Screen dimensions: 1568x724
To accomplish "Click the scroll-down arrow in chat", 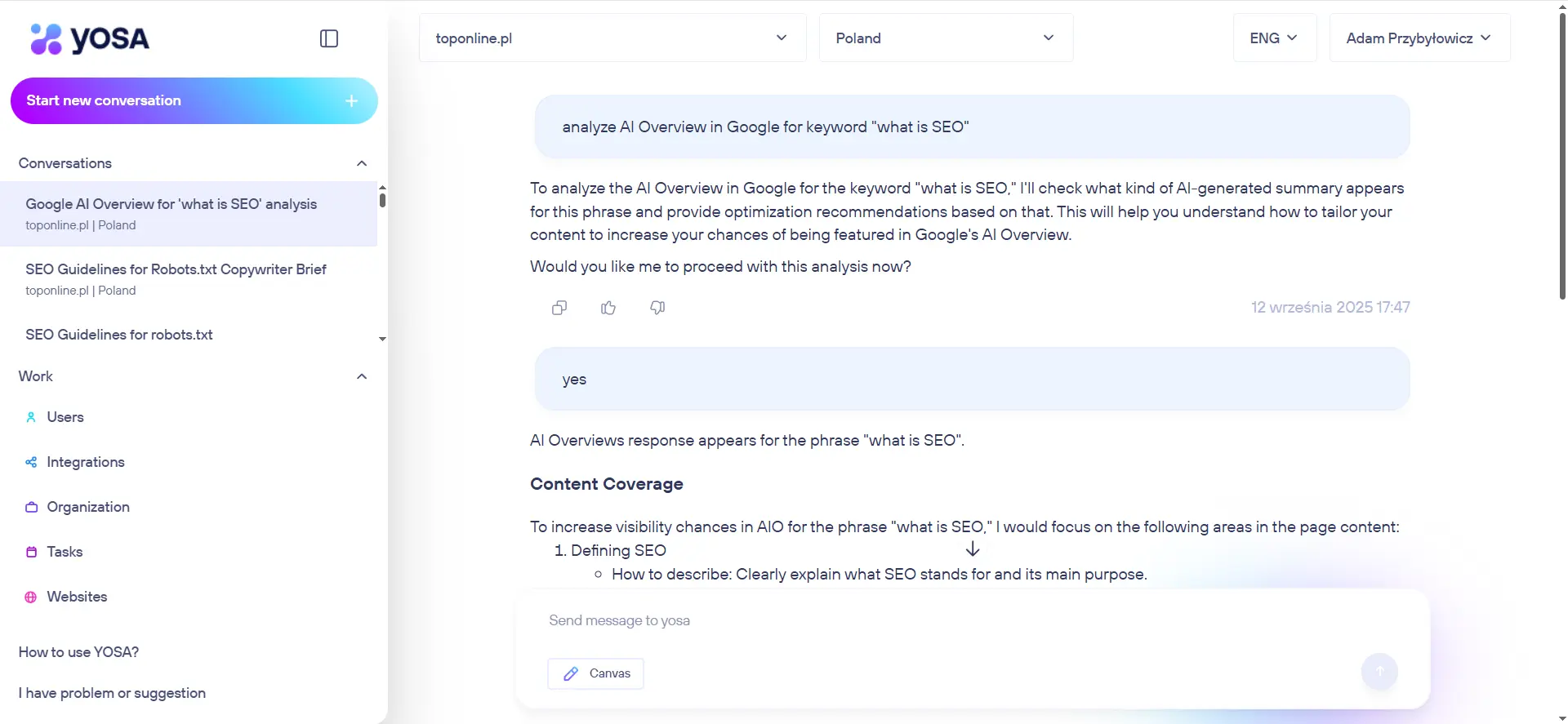I will click(x=972, y=549).
